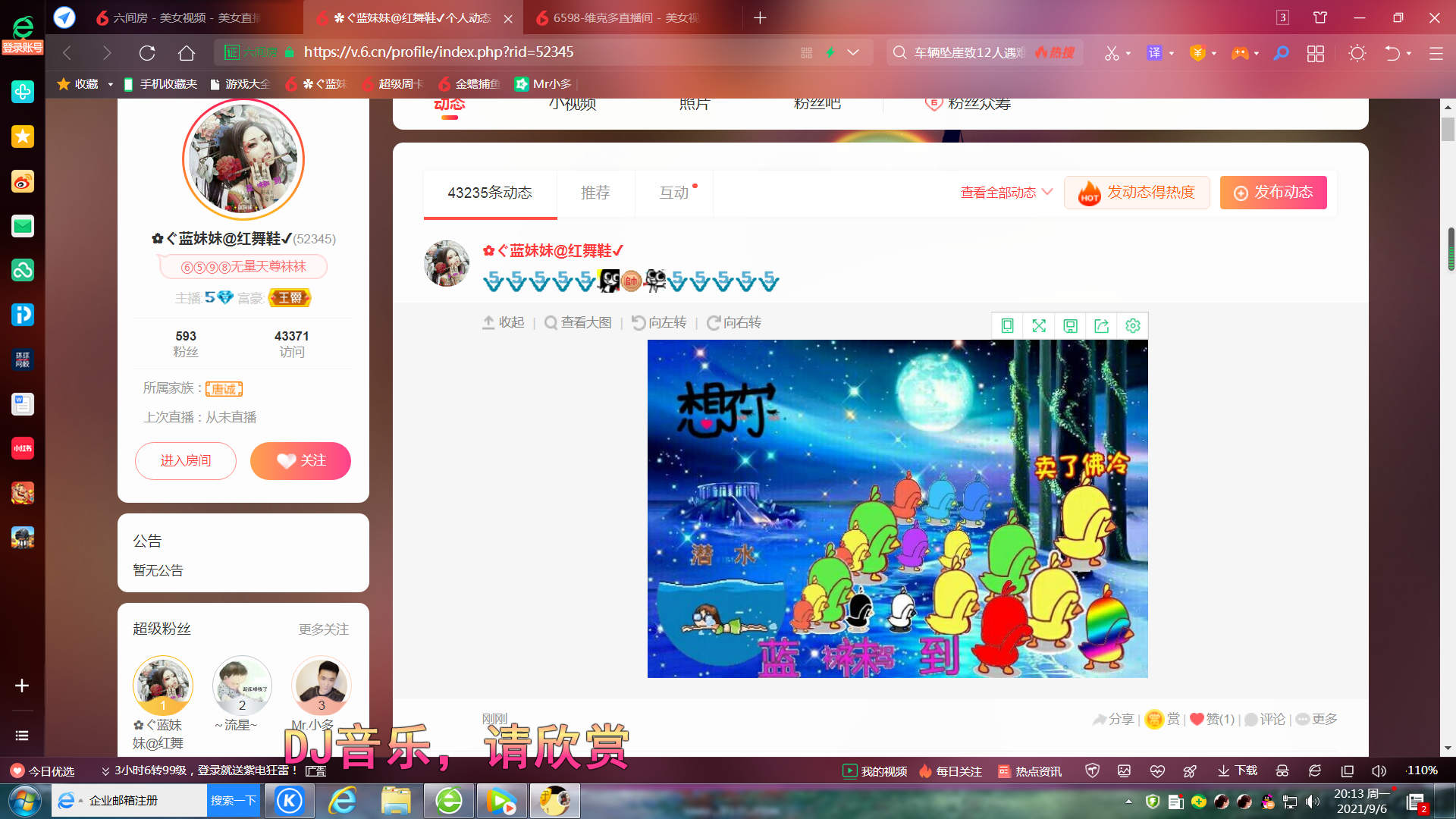Collapse image with 收起 link

pyautogui.click(x=504, y=323)
